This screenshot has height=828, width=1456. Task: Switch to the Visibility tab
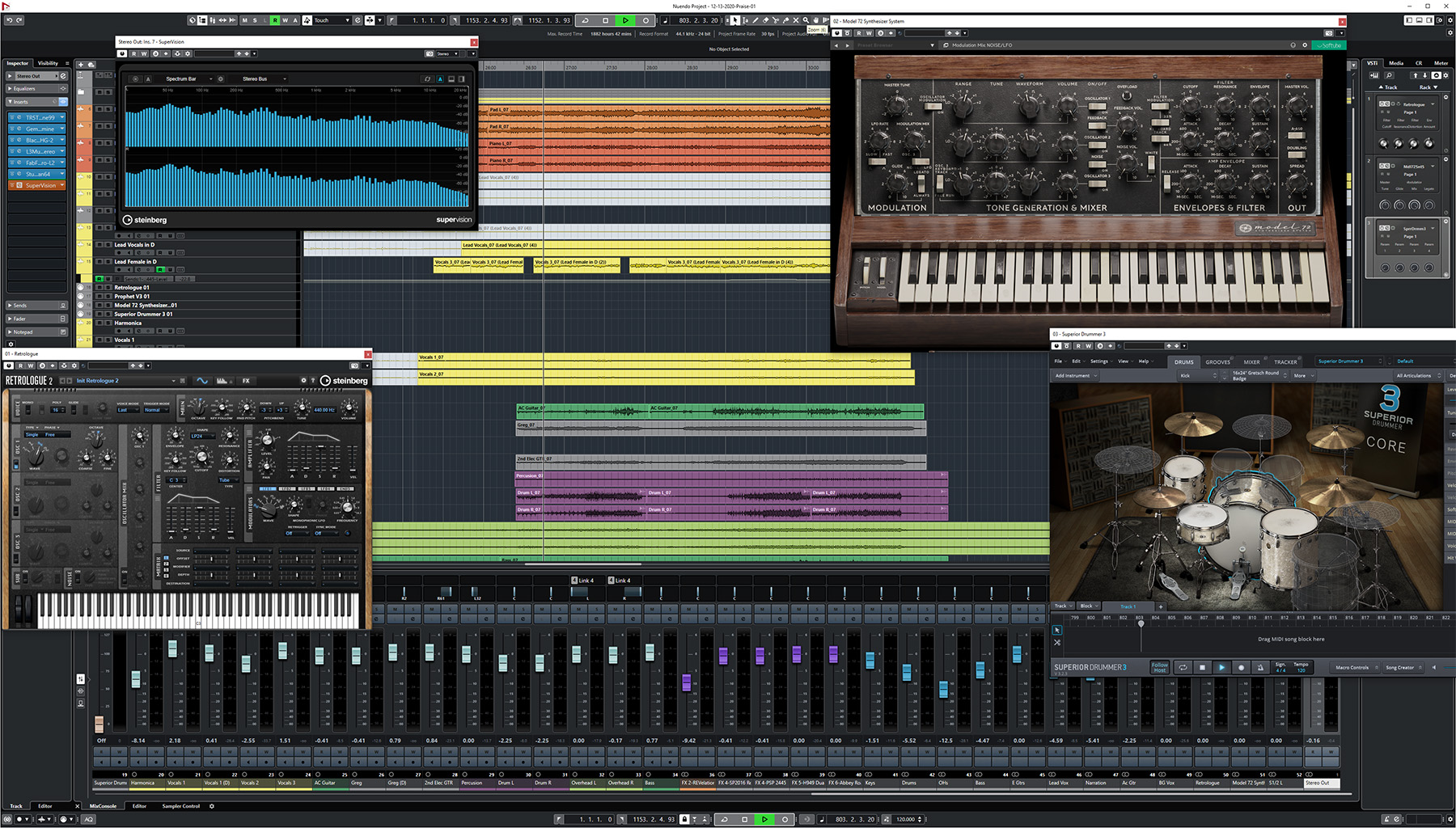pos(48,63)
